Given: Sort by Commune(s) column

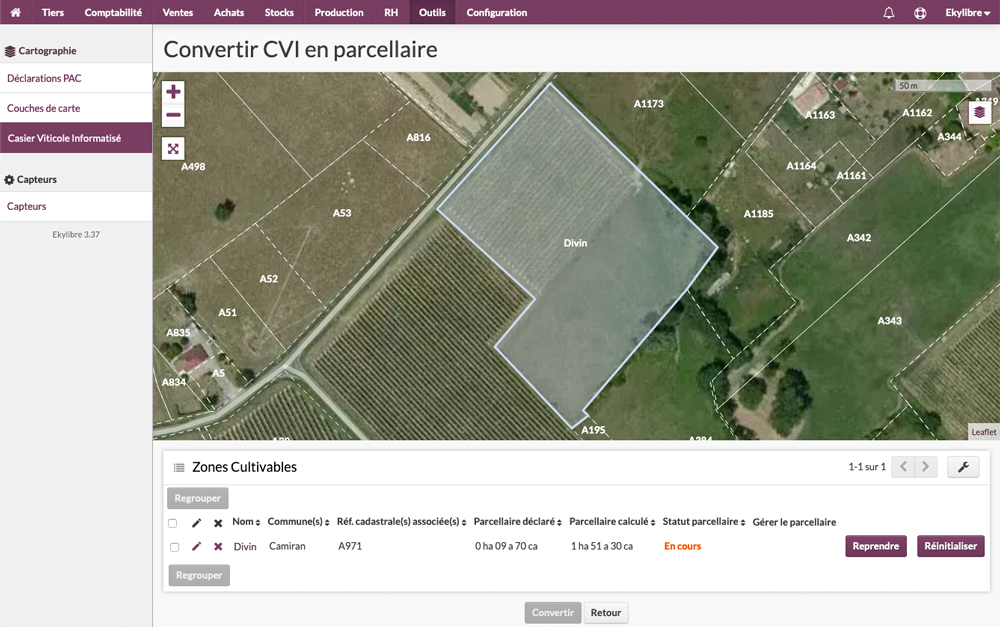Looking at the screenshot, I should pyautogui.click(x=298, y=522).
